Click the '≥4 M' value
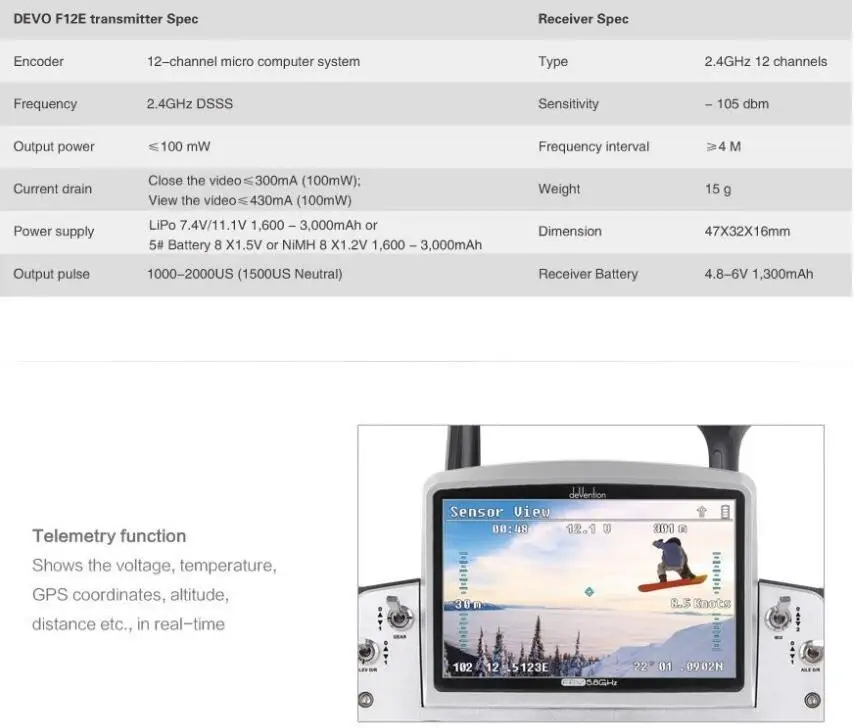 pyautogui.click(x=723, y=146)
